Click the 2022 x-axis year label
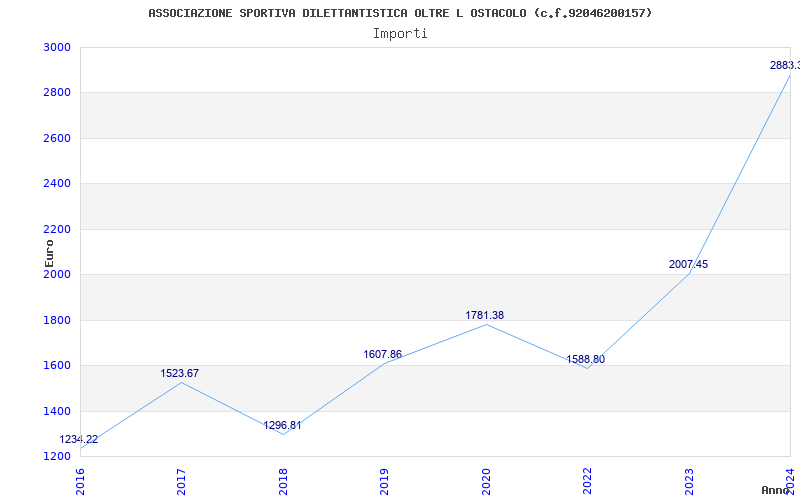Screen dimensions: 800x500 pos(588,481)
